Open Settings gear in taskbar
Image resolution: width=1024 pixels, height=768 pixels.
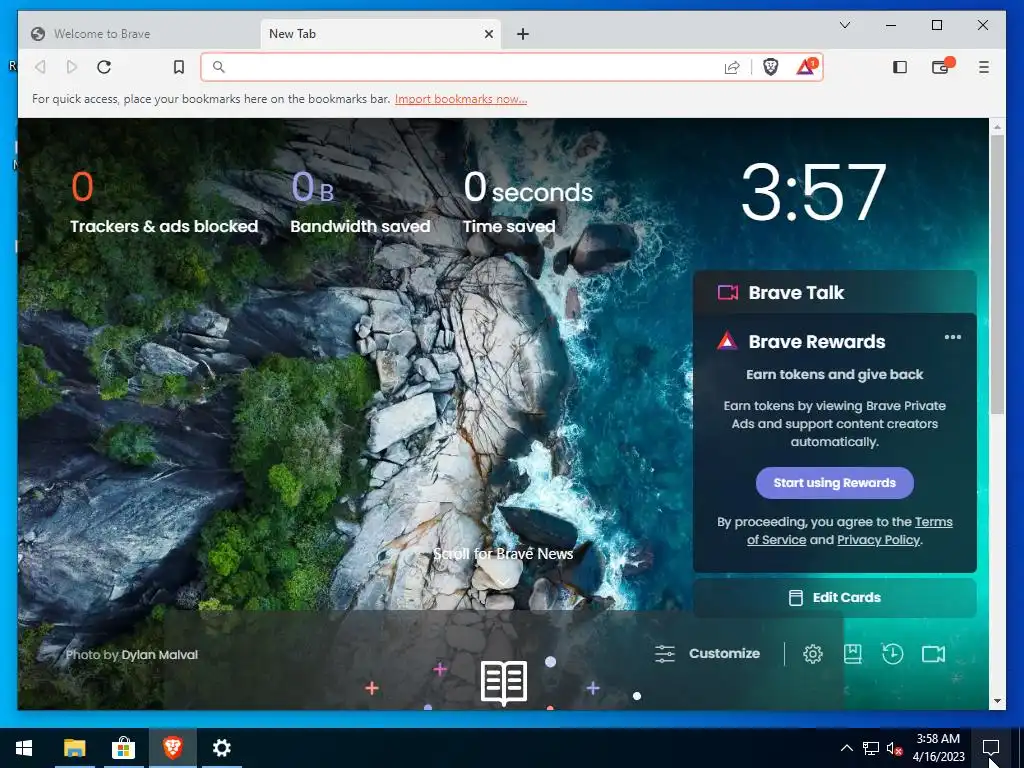point(221,748)
